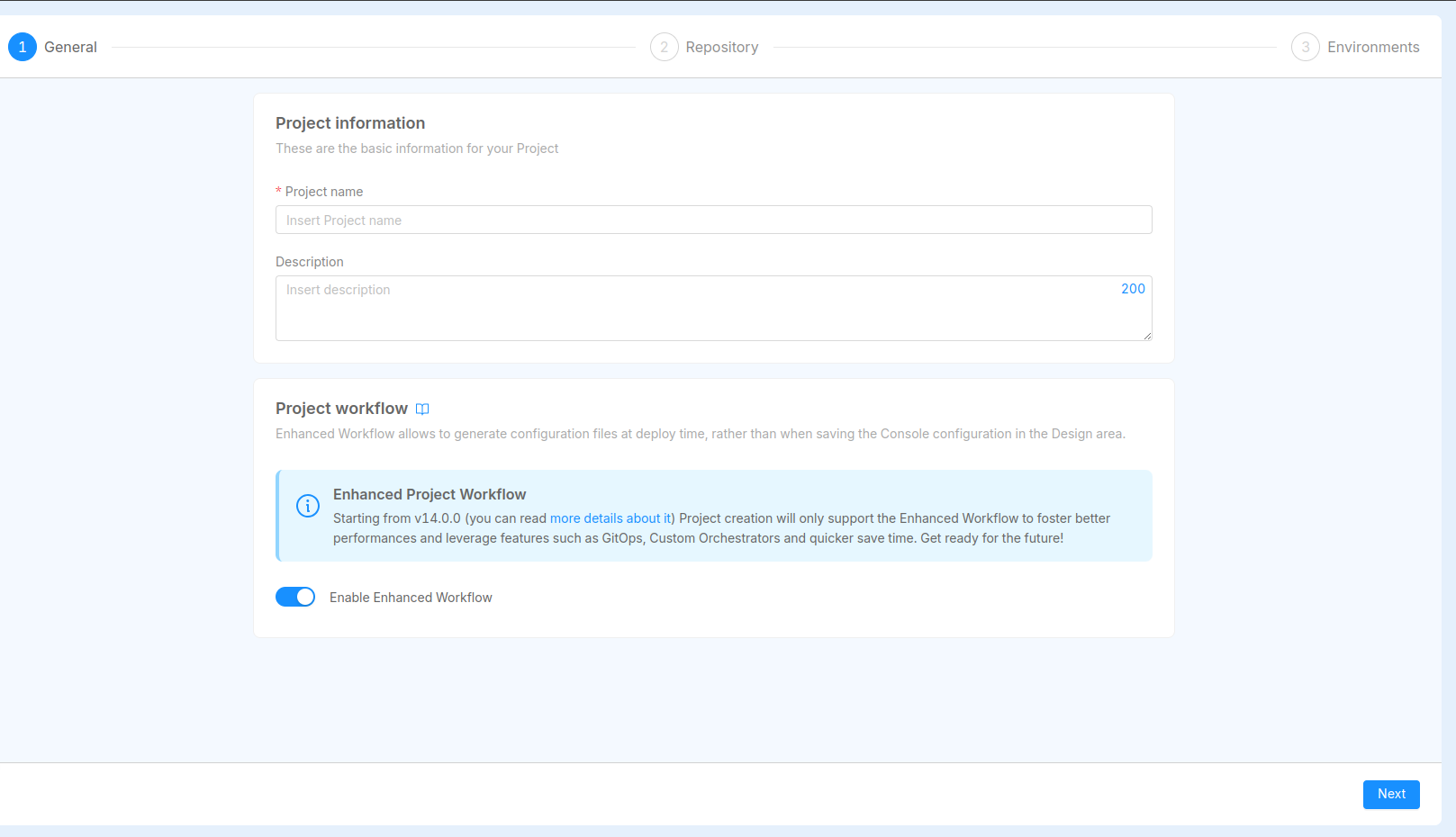1456x837 pixels.
Task: Open the Project workflow documentation book icon
Action: click(422, 409)
